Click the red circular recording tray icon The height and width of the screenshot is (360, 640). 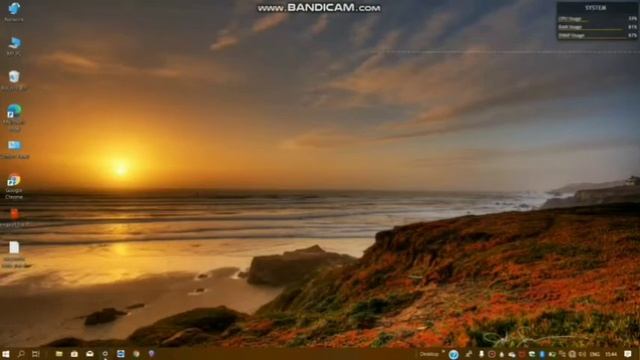coord(492,354)
